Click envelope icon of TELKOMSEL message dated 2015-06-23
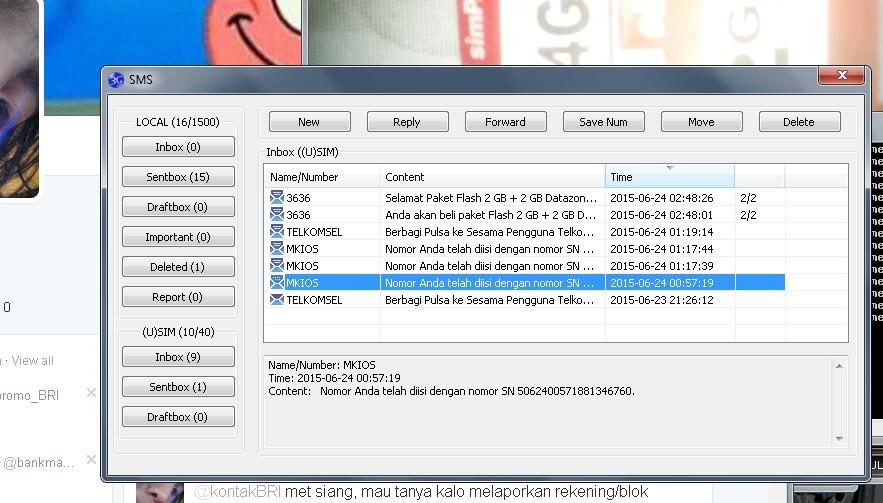Viewport: 883px width, 503px height. coord(277,300)
